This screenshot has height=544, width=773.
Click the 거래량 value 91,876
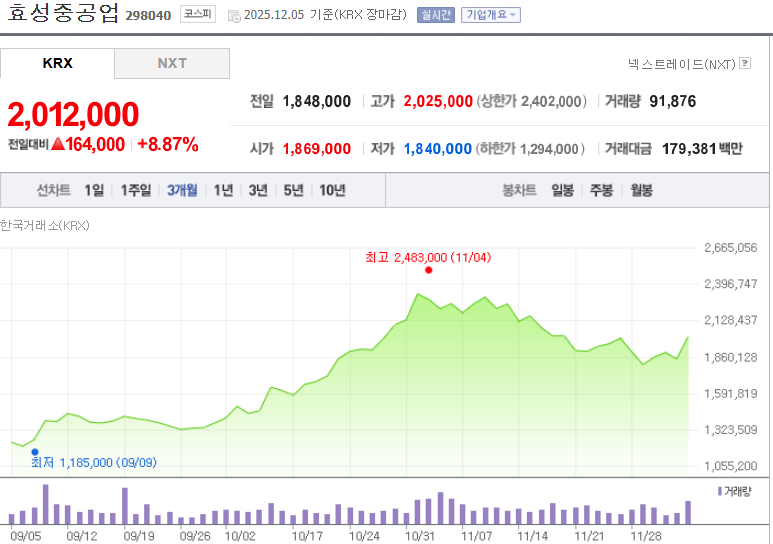point(672,102)
